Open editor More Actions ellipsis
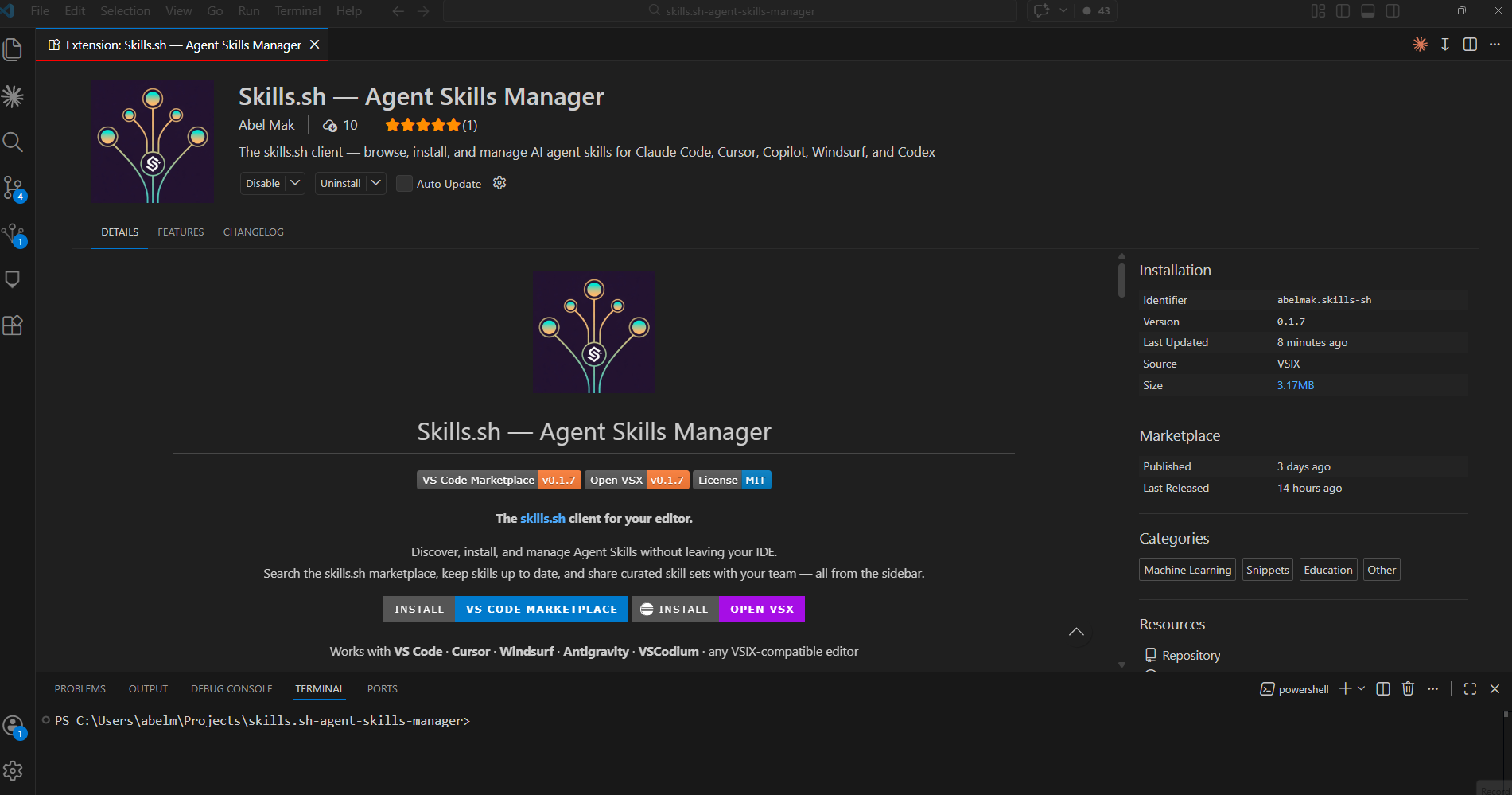Viewport: 1512px width, 795px height. (1495, 45)
